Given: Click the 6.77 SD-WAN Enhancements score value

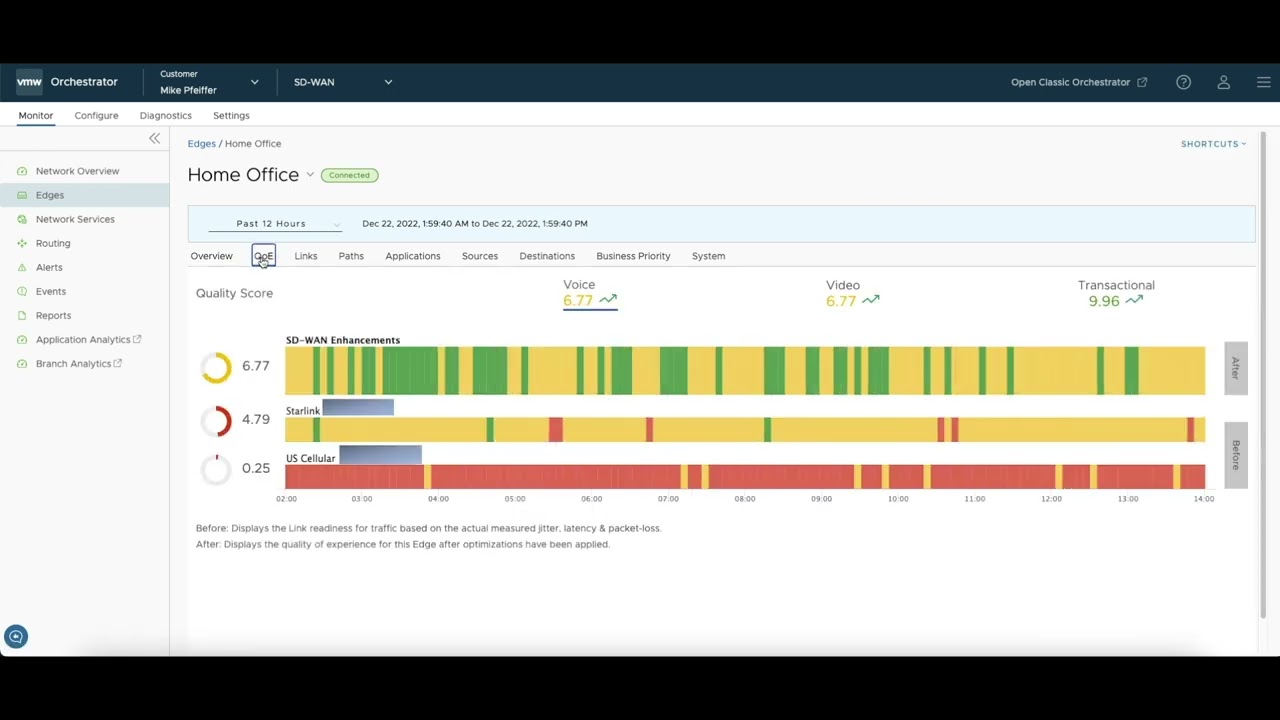Looking at the screenshot, I should coord(255,366).
